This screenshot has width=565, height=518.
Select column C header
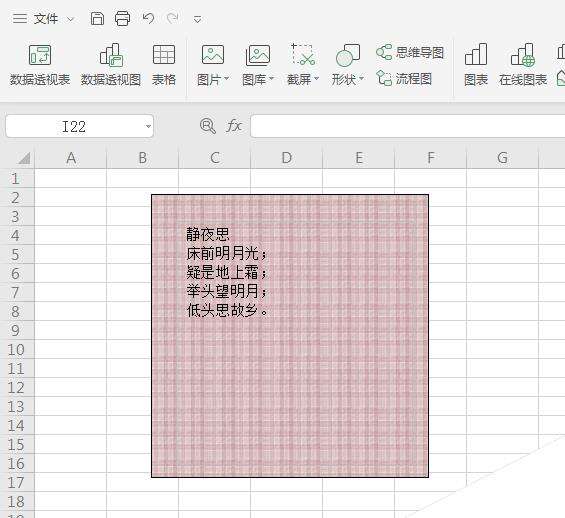coord(215,158)
